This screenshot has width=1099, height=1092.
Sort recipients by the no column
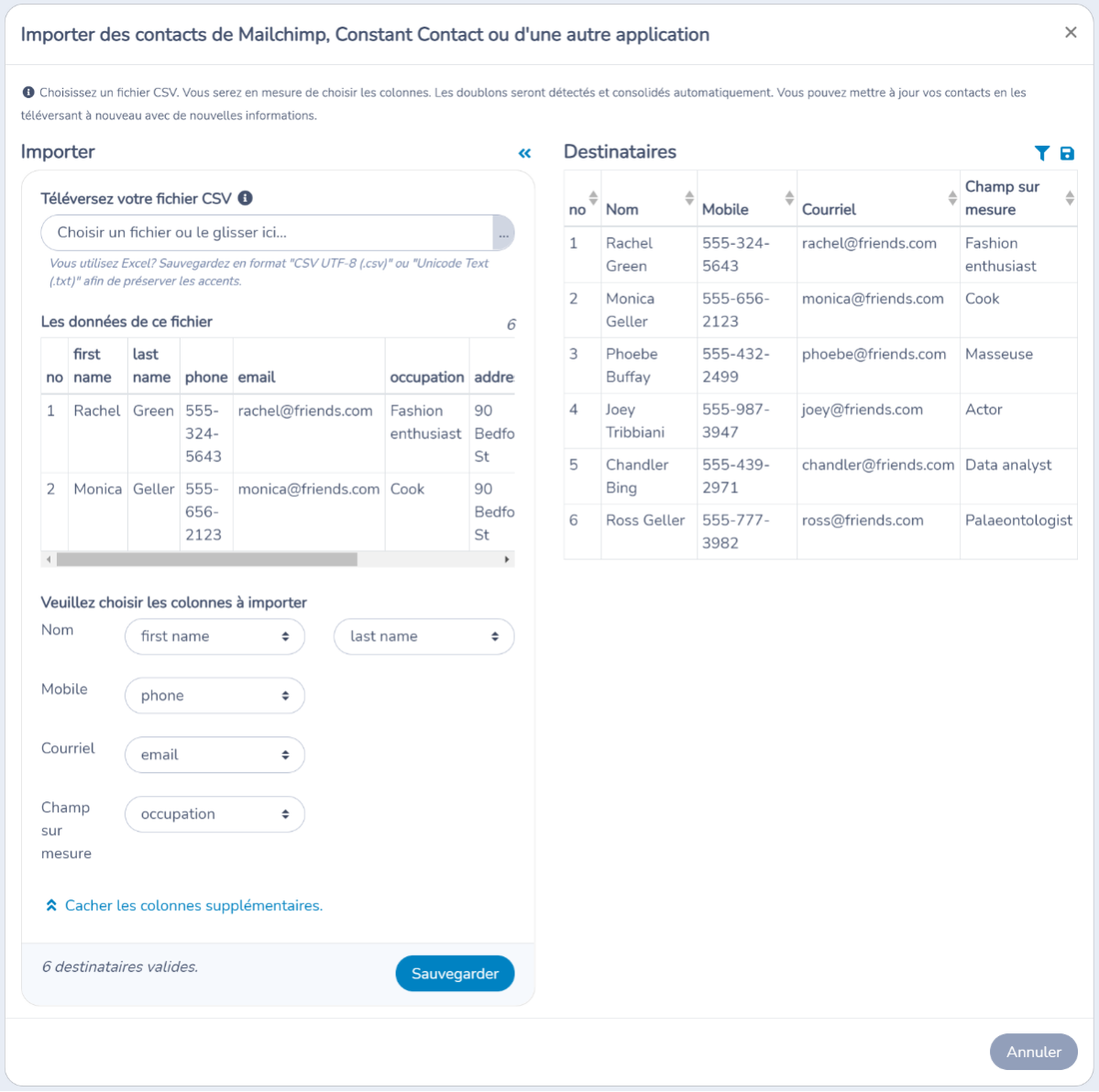click(x=593, y=198)
